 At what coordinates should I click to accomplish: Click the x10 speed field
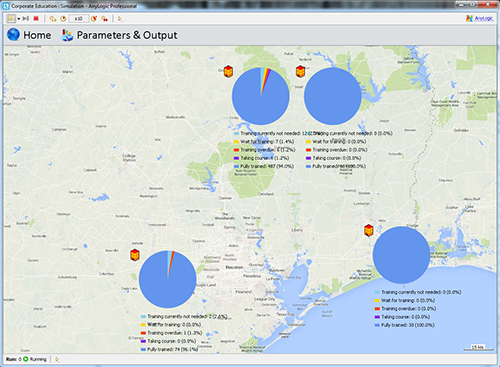click(79, 19)
